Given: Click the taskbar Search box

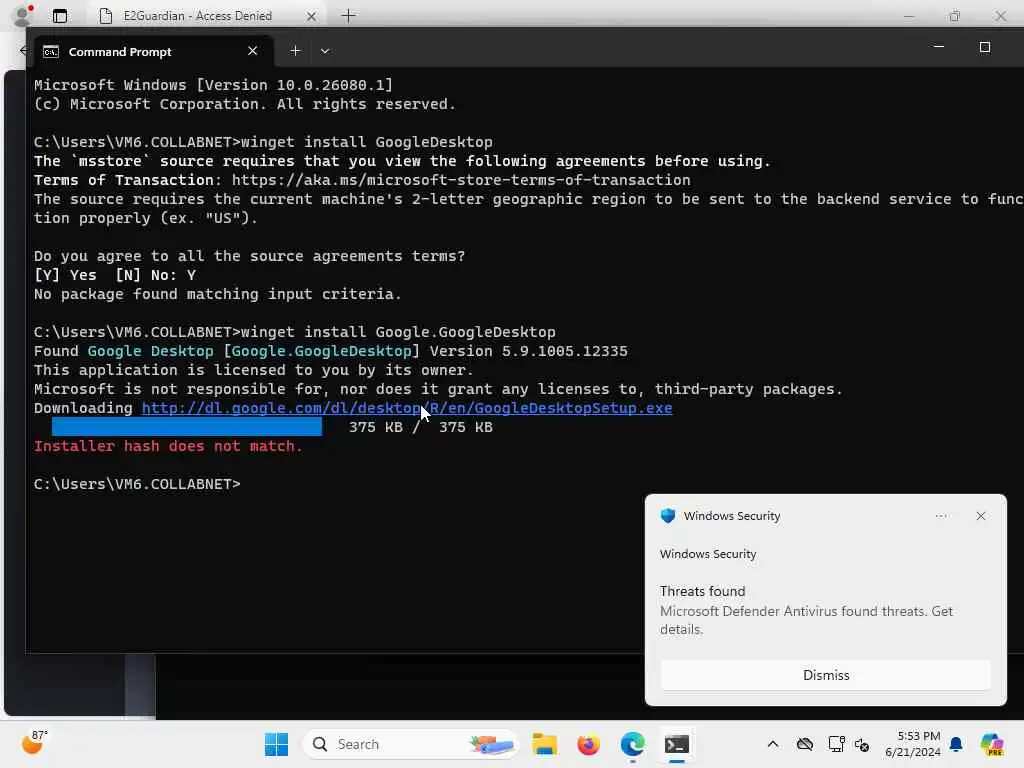Looking at the screenshot, I should coord(410,744).
